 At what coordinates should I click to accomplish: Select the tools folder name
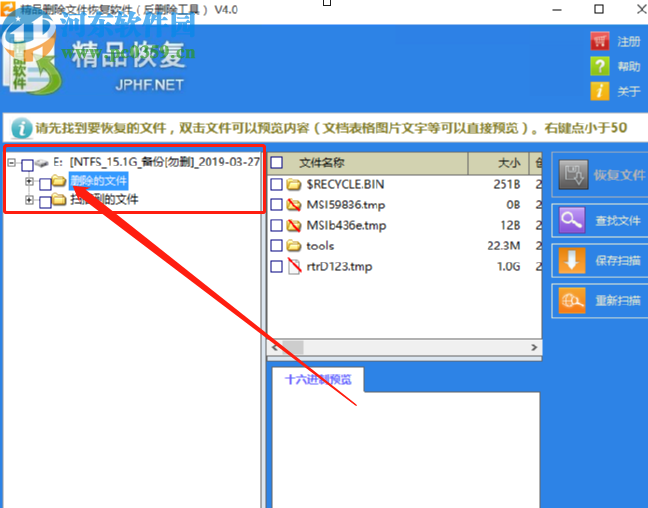tap(320, 246)
